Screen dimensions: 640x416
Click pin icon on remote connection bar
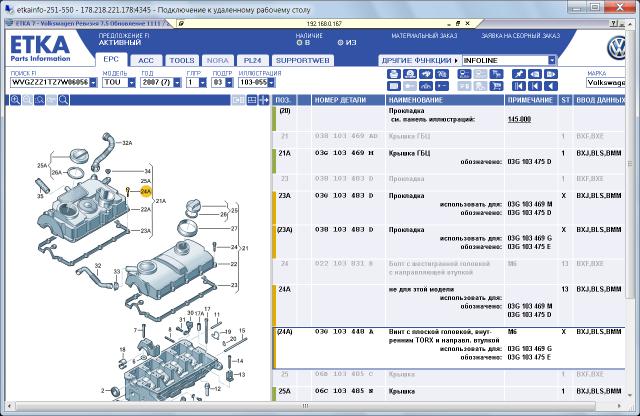pyautogui.click(x=182, y=24)
